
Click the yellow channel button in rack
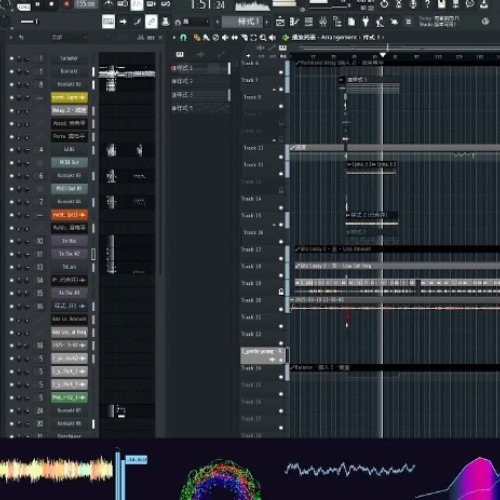point(69,97)
